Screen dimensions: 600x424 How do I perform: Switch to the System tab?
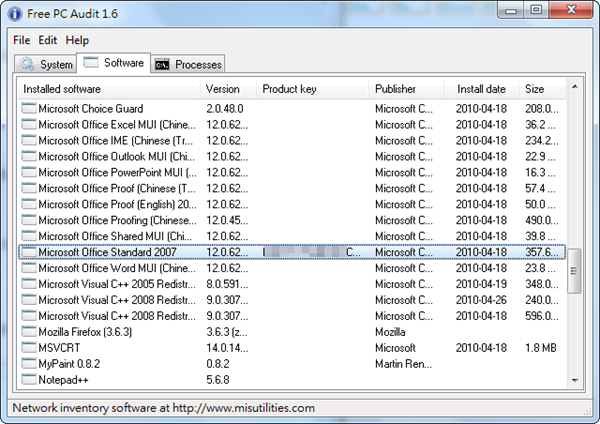46,64
